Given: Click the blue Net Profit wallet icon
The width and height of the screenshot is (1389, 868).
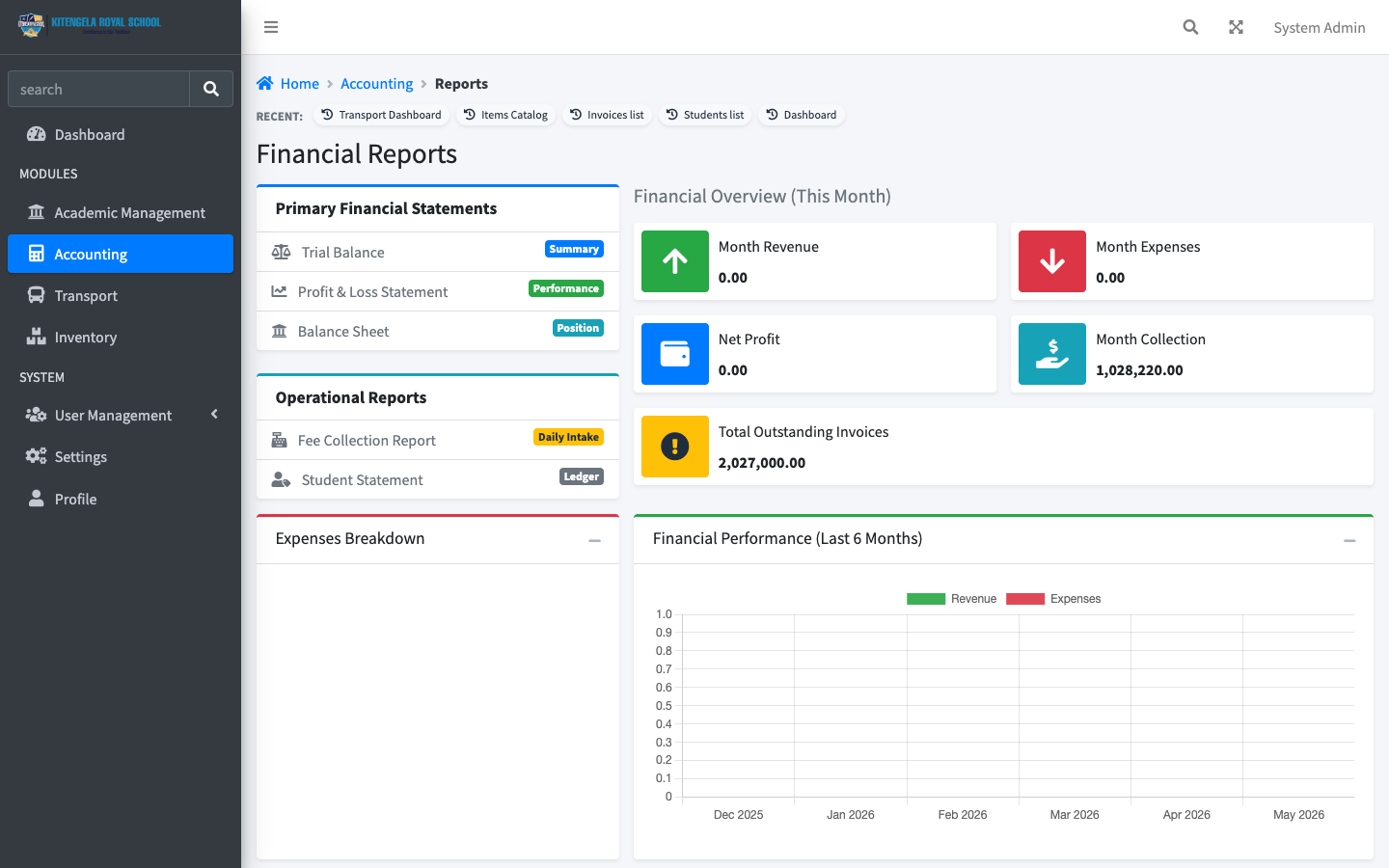Looking at the screenshot, I should tap(675, 354).
